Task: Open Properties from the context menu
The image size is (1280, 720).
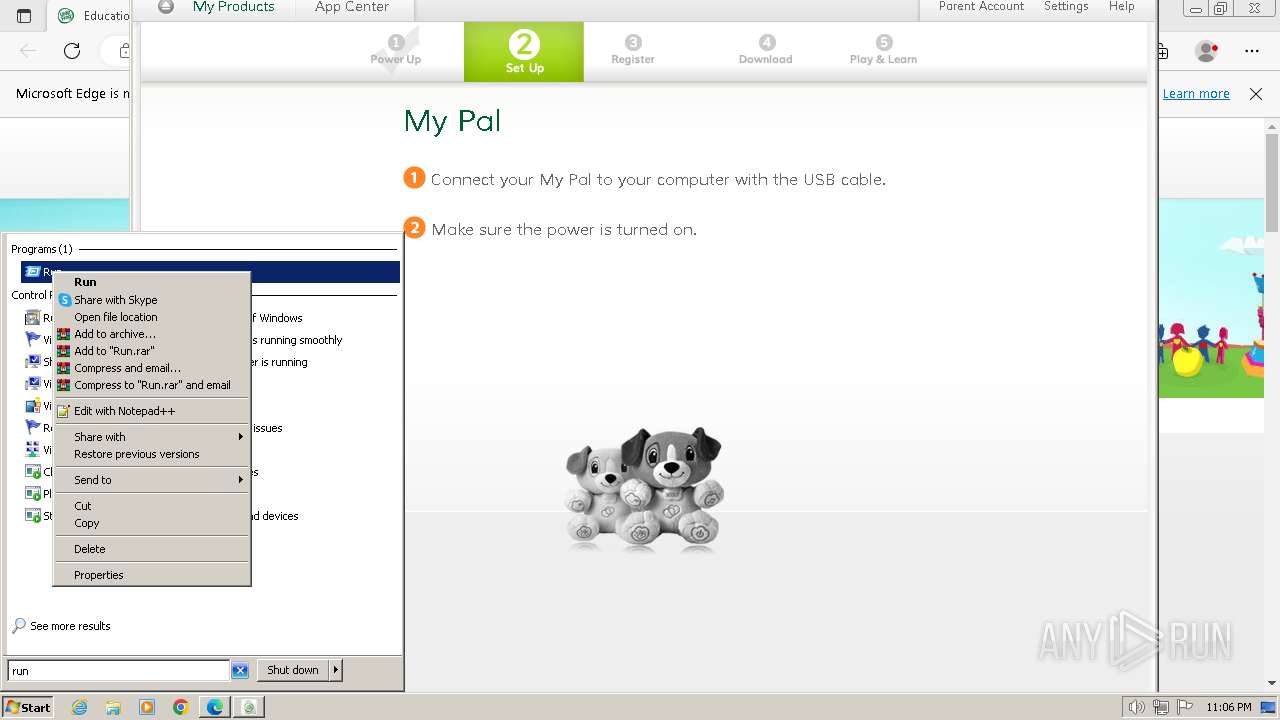Action: 151,575
